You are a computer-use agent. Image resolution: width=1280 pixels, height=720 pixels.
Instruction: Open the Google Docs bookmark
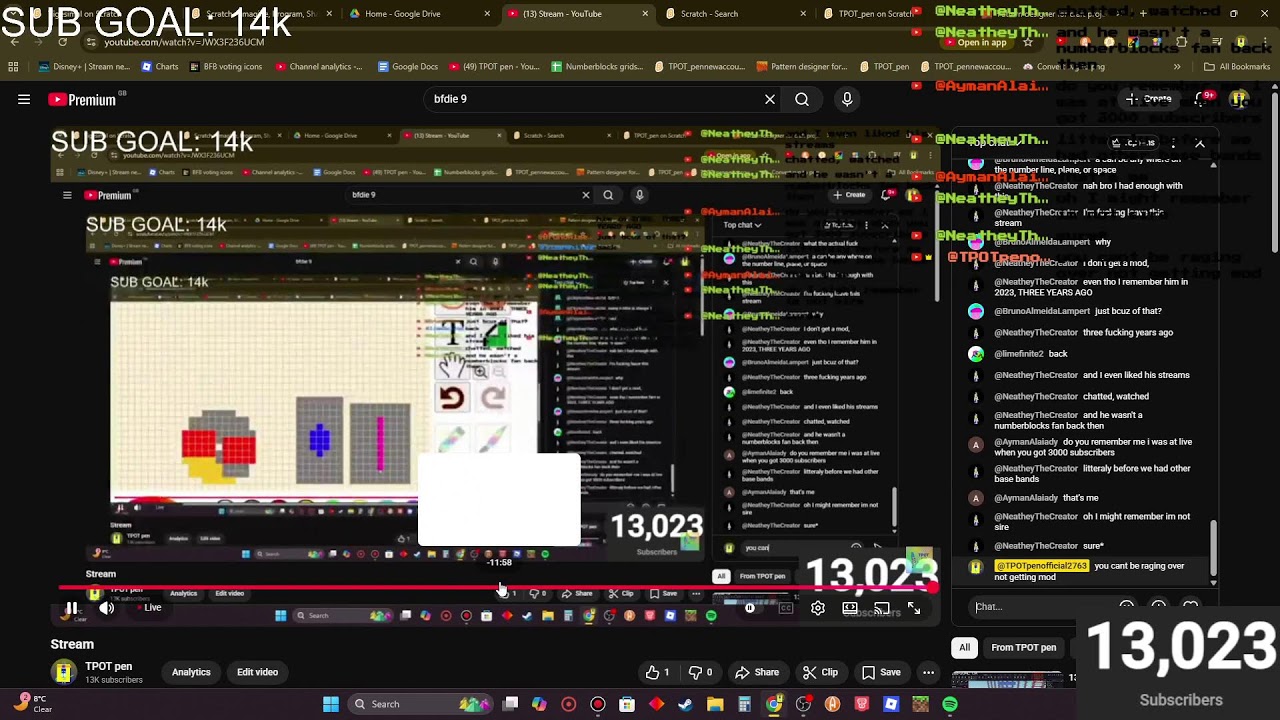407,67
